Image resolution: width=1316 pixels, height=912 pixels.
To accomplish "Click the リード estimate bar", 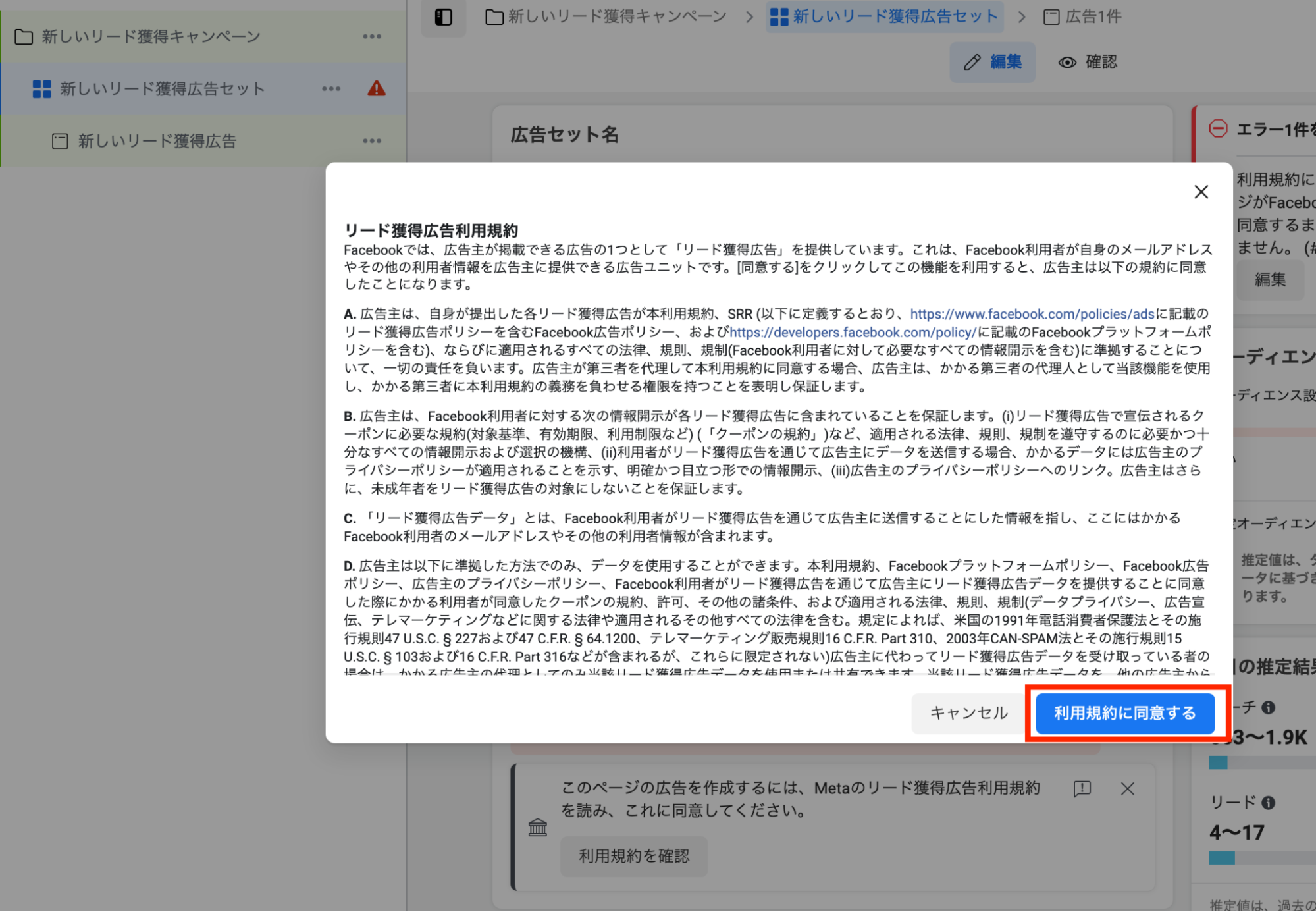I will click(1262, 858).
